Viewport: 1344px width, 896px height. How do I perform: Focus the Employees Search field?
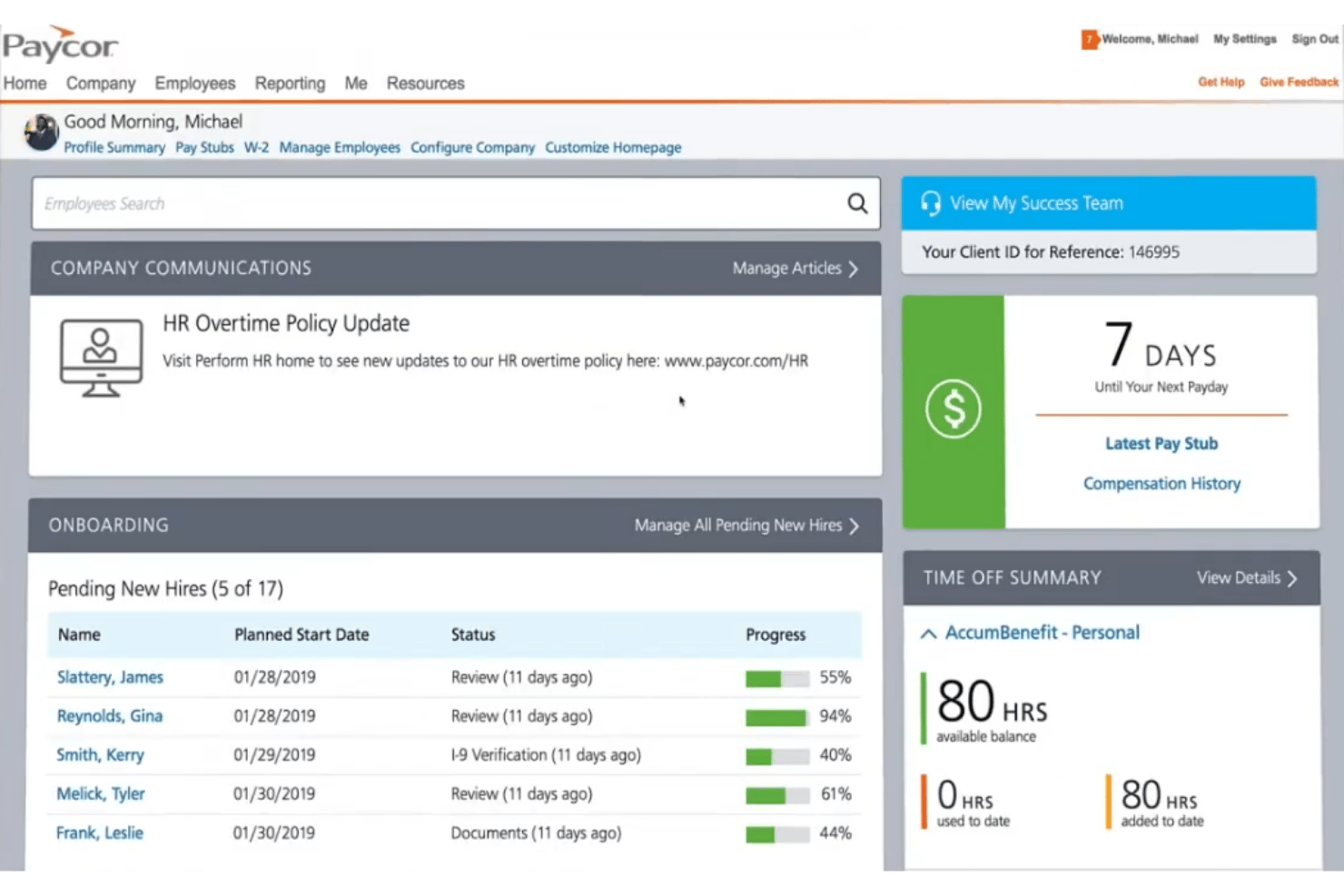(x=456, y=203)
